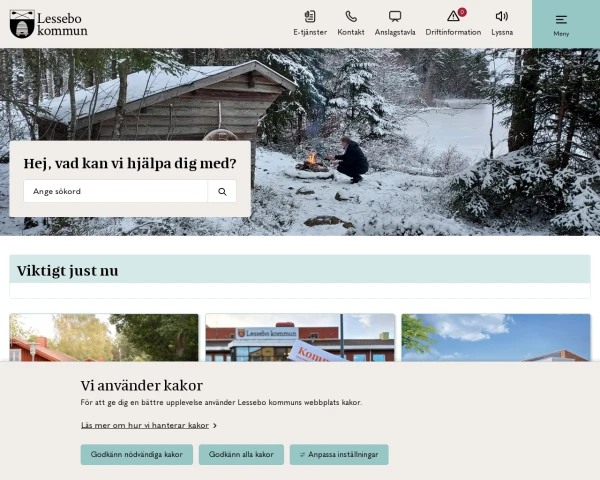Open the red house thumbnail card
The width and height of the screenshot is (600, 480).
[x=104, y=338]
